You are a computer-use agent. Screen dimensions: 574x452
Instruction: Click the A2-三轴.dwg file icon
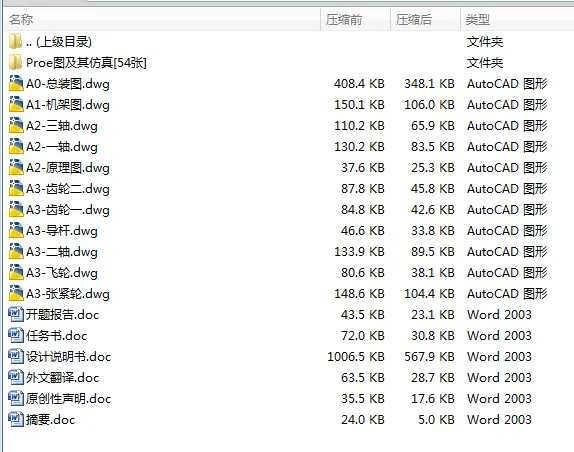pos(16,126)
